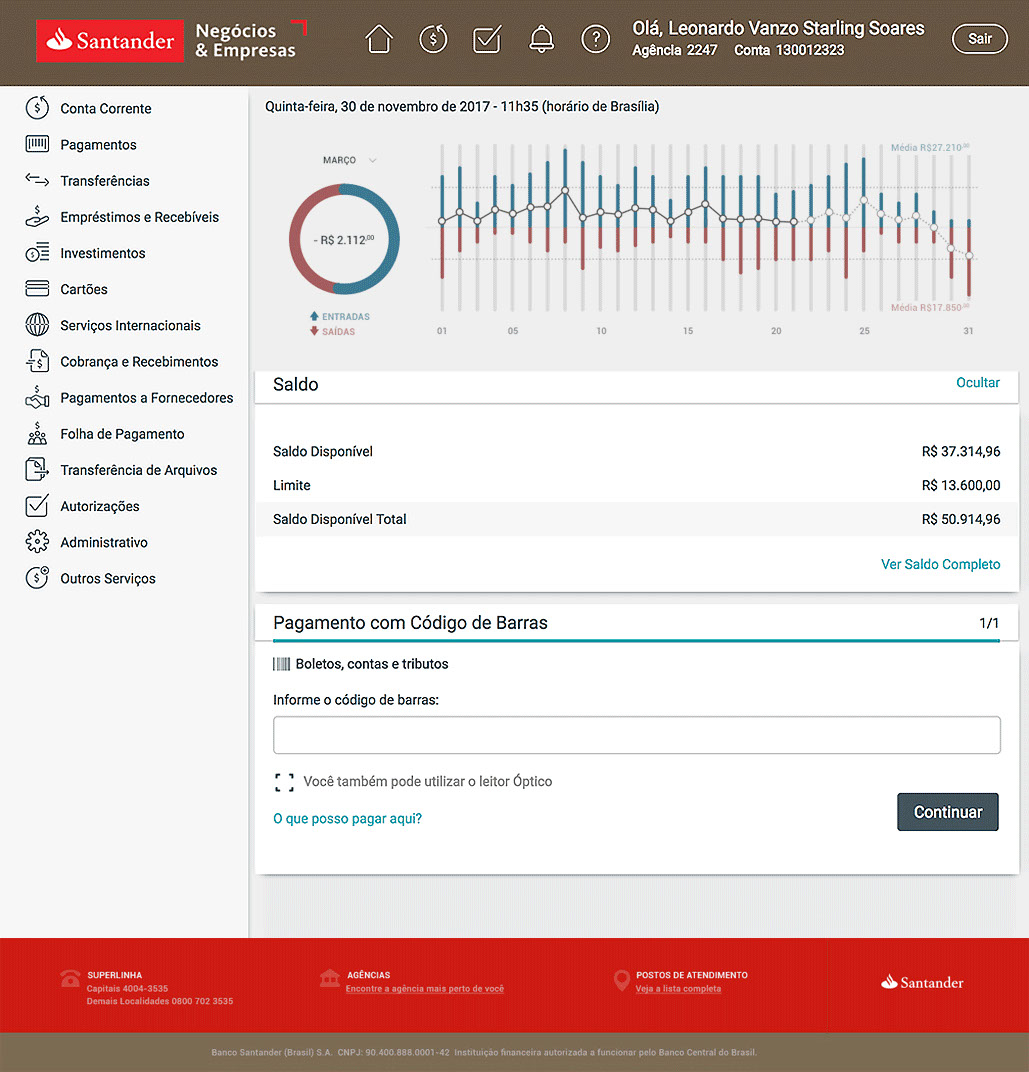Screen dimensions: 1029x1072
Task: Click the donut chart balance circle
Action: point(344,239)
